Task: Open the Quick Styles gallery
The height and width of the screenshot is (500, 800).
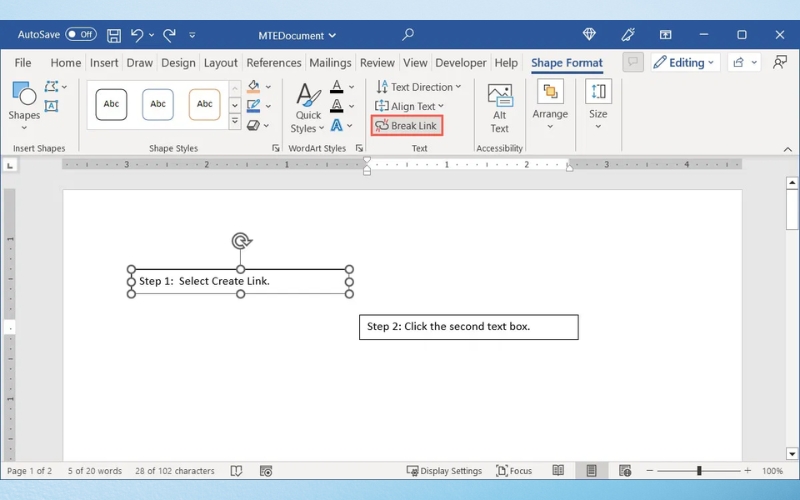Action: (308, 107)
